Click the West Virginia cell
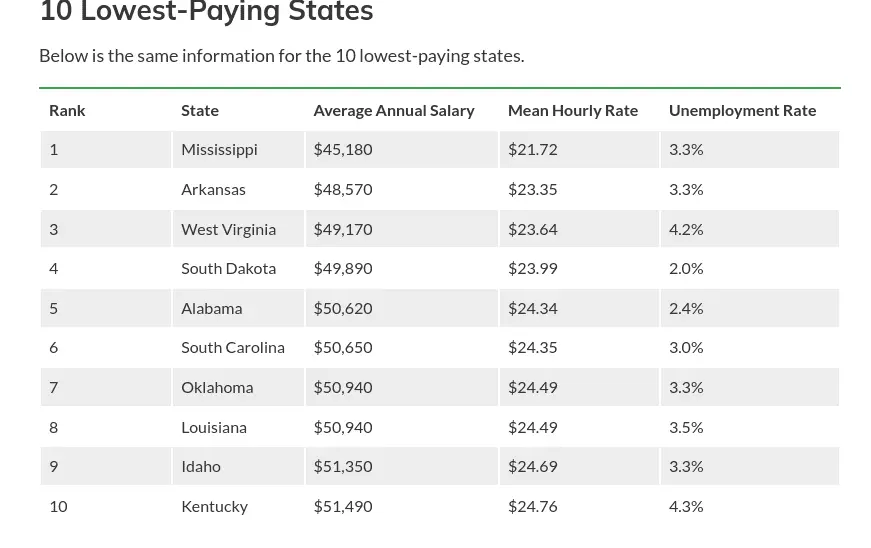 click(228, 229)
